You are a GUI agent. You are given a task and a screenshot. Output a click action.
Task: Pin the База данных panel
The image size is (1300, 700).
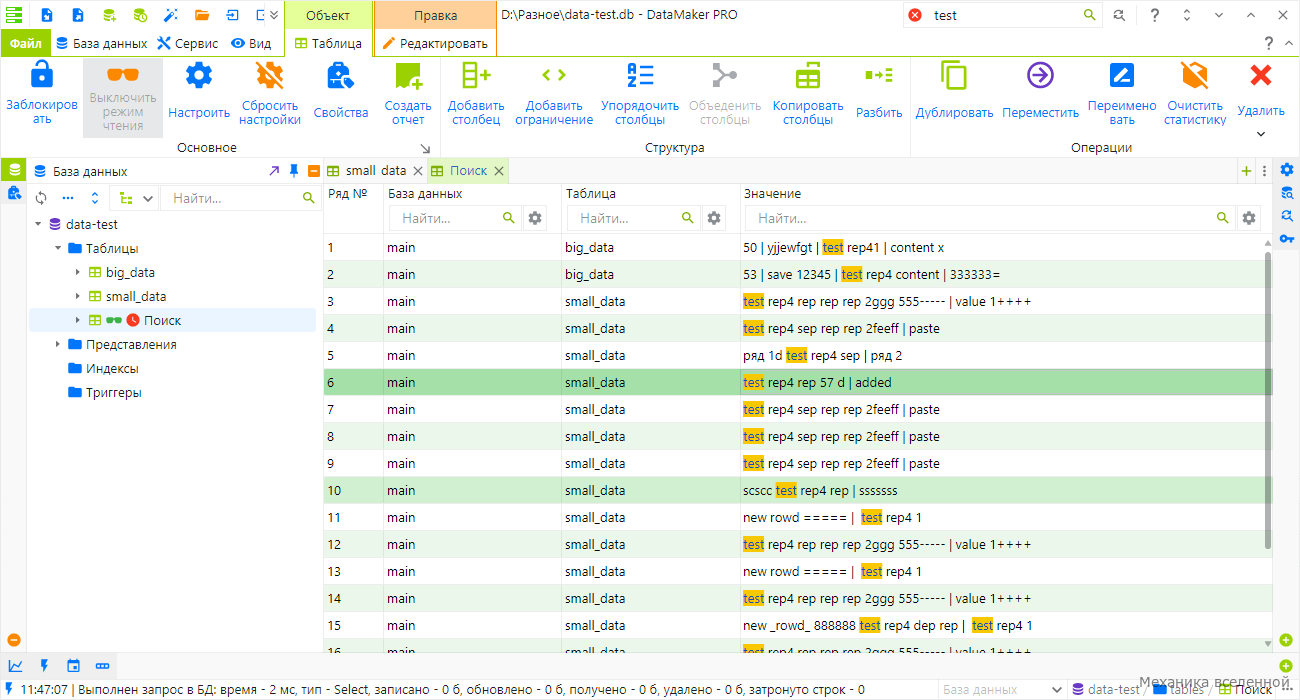294,171
